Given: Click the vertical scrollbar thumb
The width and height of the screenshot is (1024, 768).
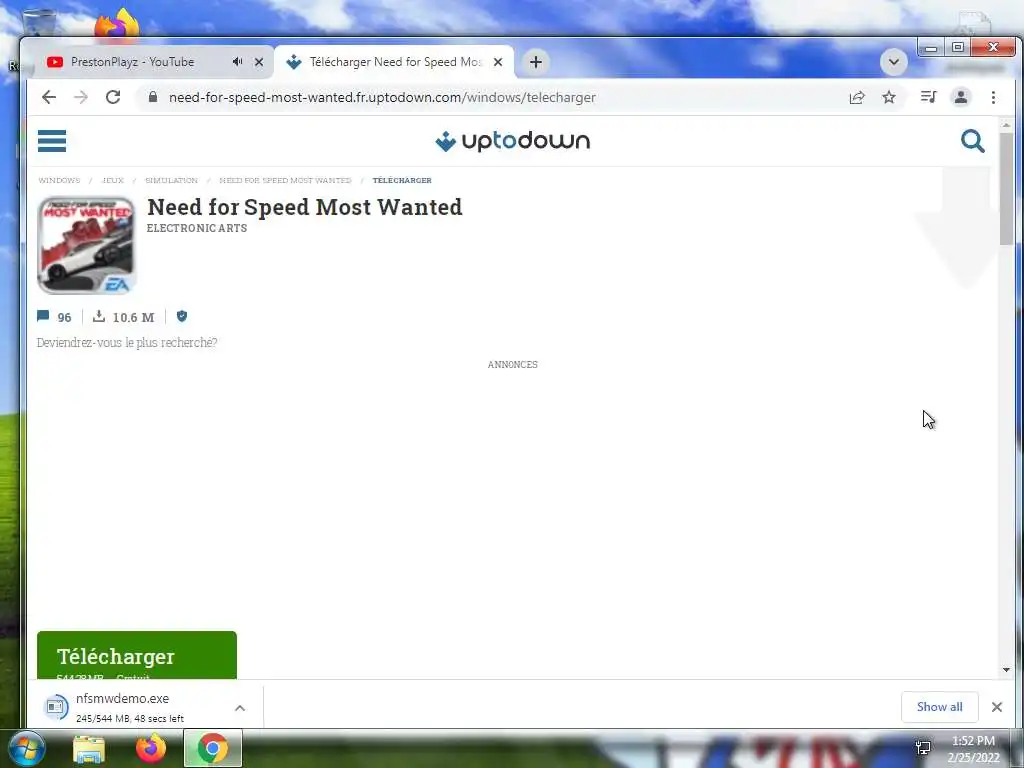Looking at the screenshot, I should (x=1006, y=189).
